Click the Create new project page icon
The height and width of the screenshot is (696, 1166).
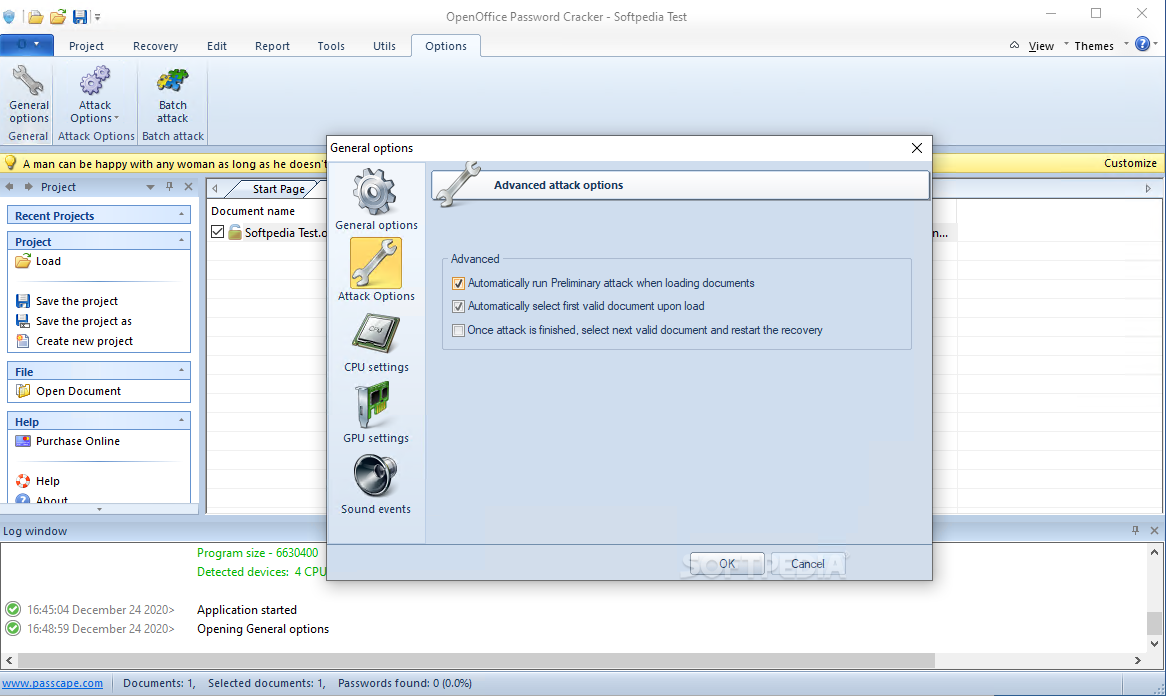coord(23,341)
